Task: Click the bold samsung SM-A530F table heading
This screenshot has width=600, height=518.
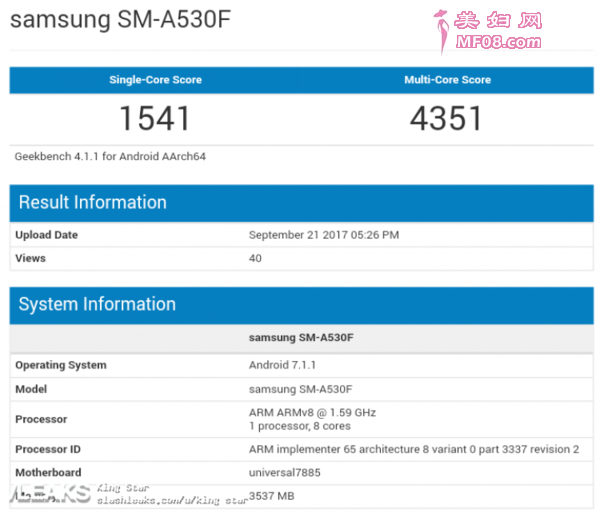Action: [301, 337]
